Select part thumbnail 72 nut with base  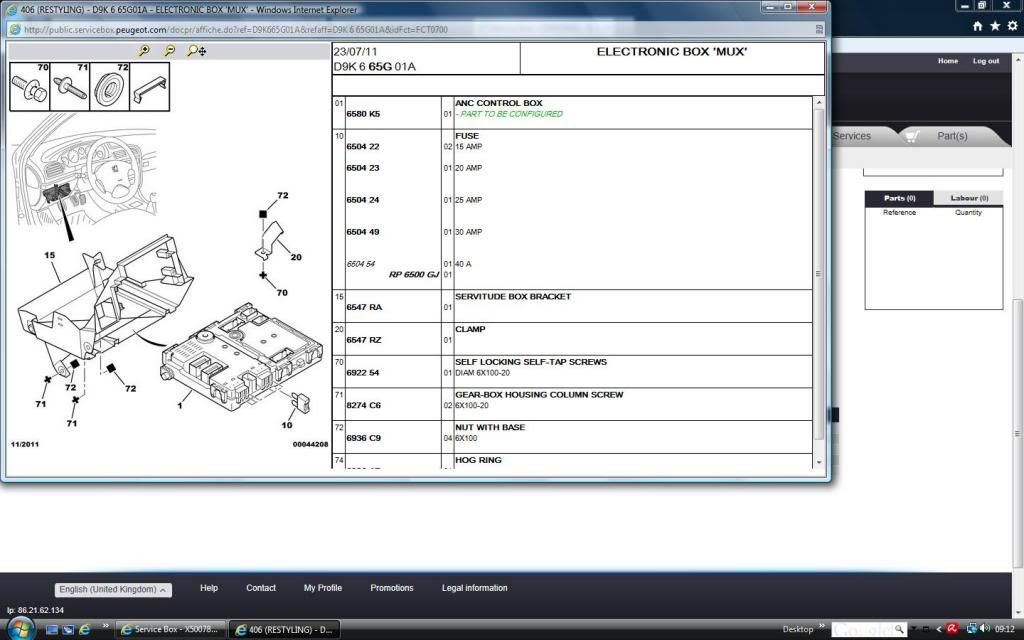110,87
